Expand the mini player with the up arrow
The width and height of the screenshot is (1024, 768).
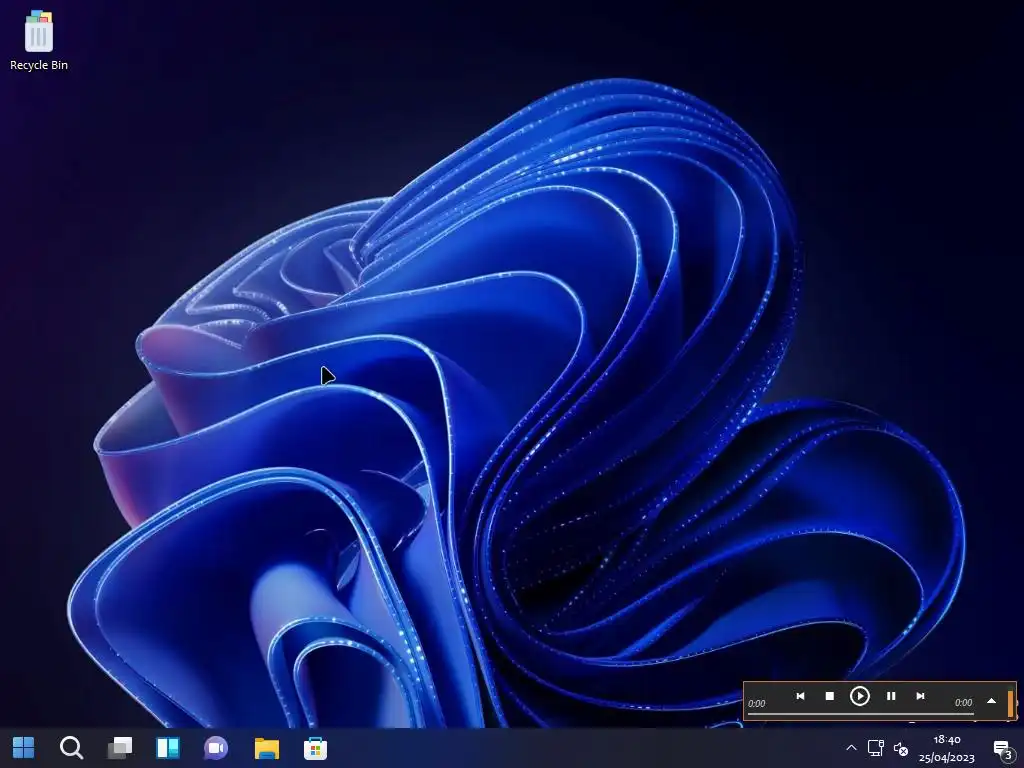991,701
